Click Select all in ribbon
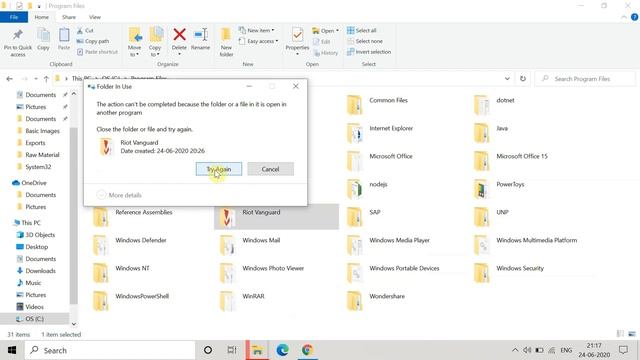This screenshot has height=360, width=640. pos(362,31)
